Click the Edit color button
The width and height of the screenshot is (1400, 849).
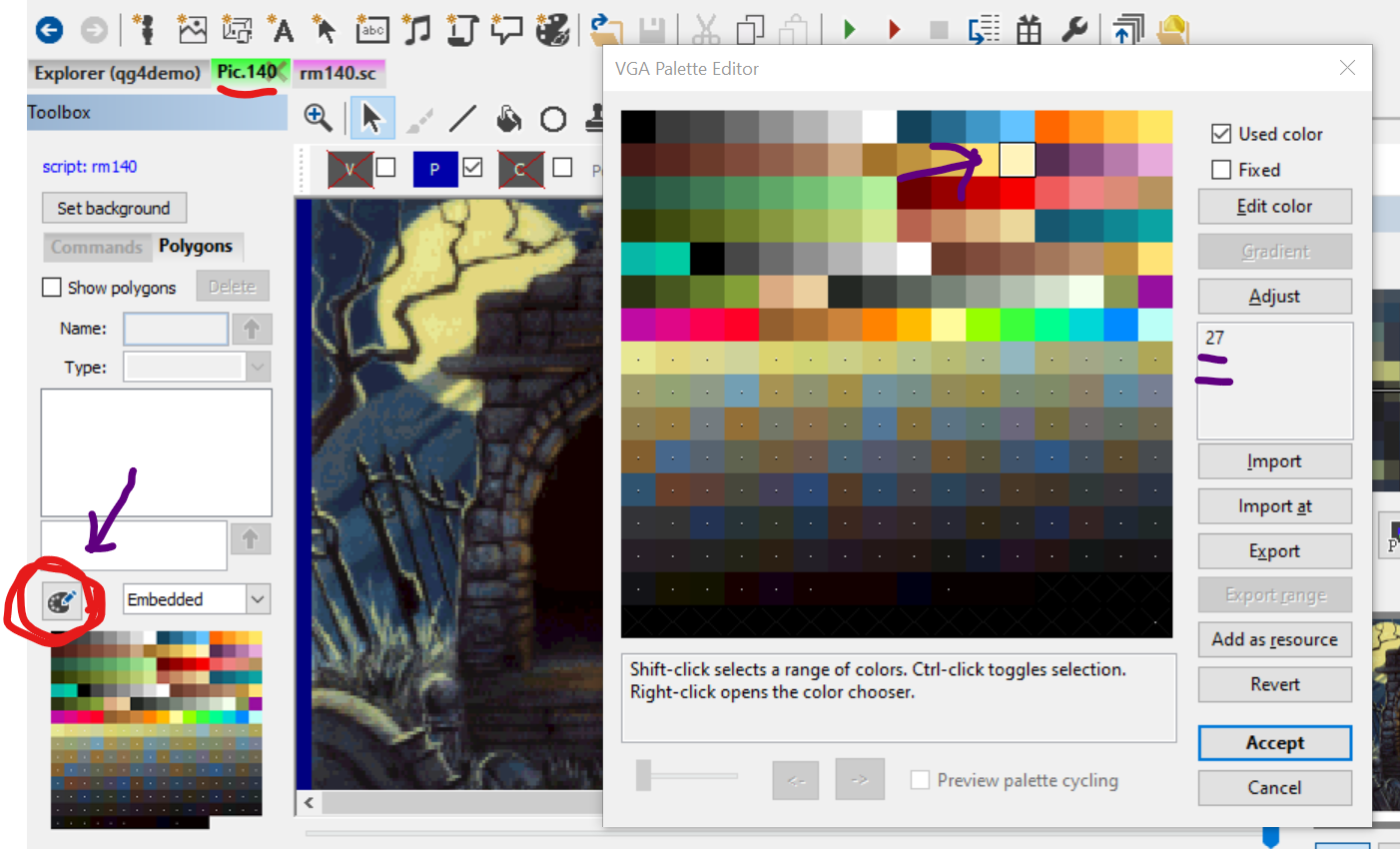[x=1275, y=207]
